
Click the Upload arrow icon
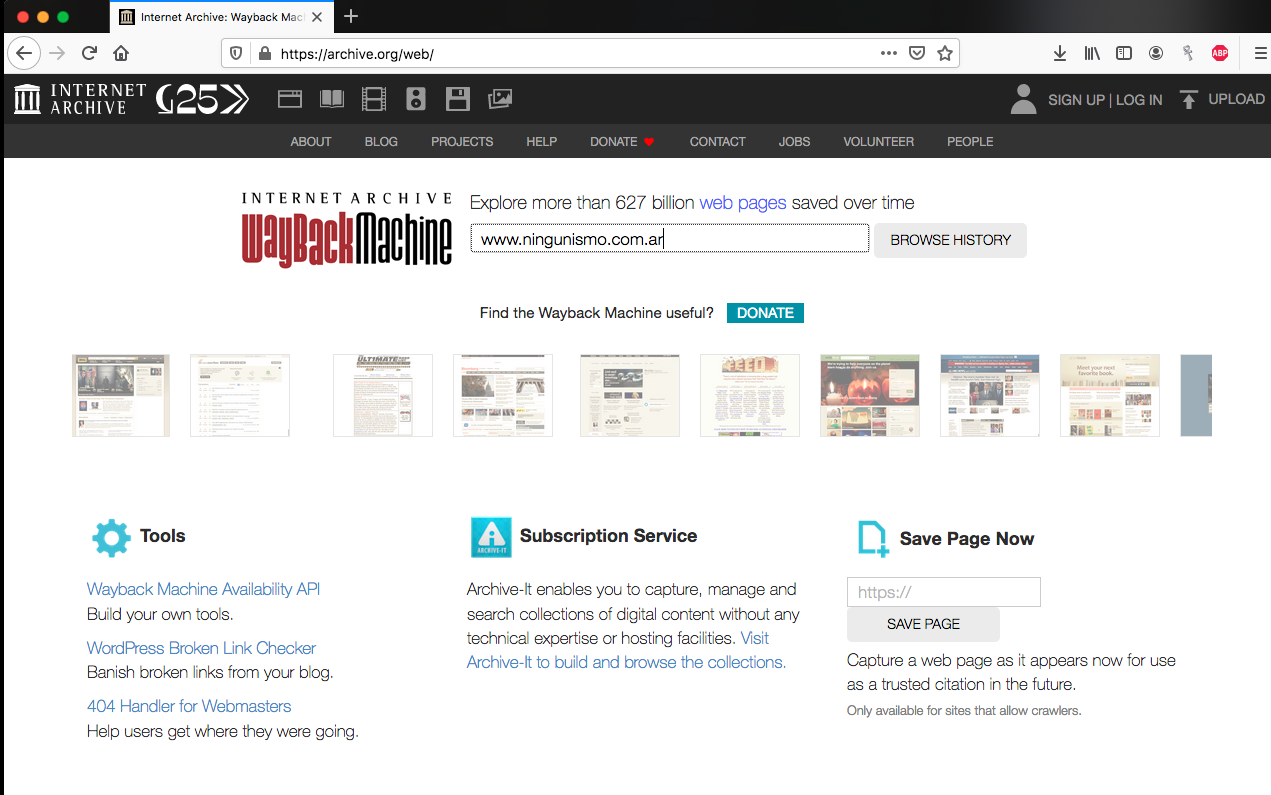tap(1188, 99)
